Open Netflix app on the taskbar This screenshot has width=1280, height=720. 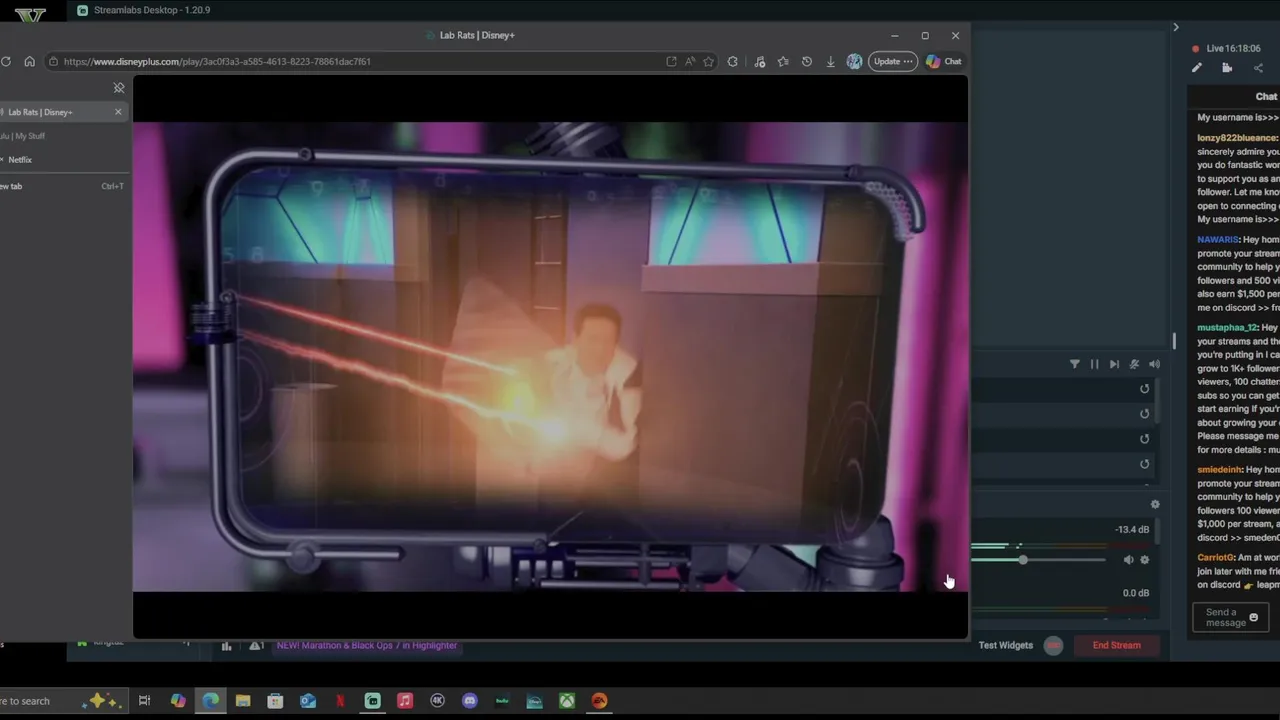340,701
